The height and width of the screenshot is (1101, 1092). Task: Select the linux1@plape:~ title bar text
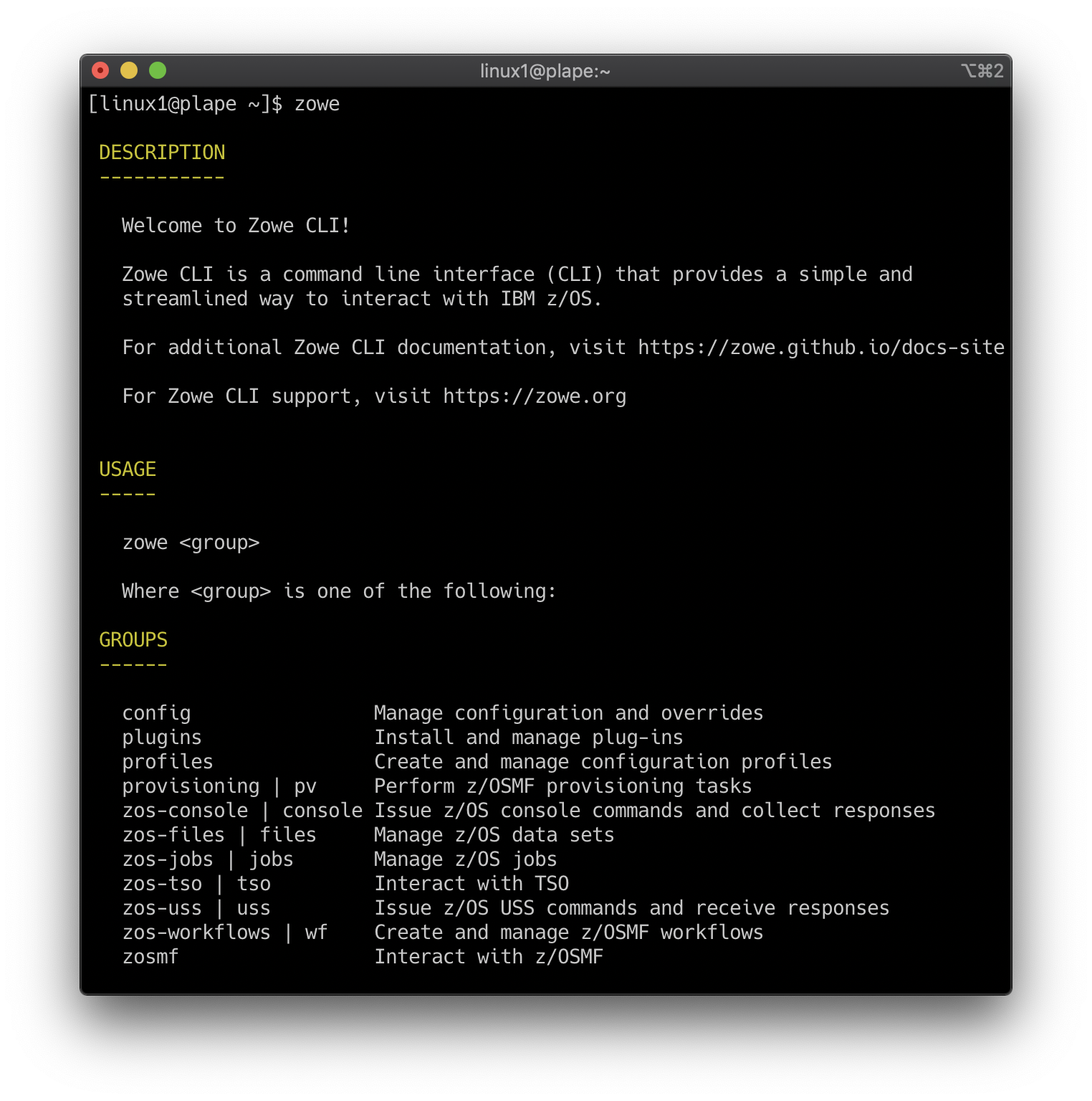point(545,71)
